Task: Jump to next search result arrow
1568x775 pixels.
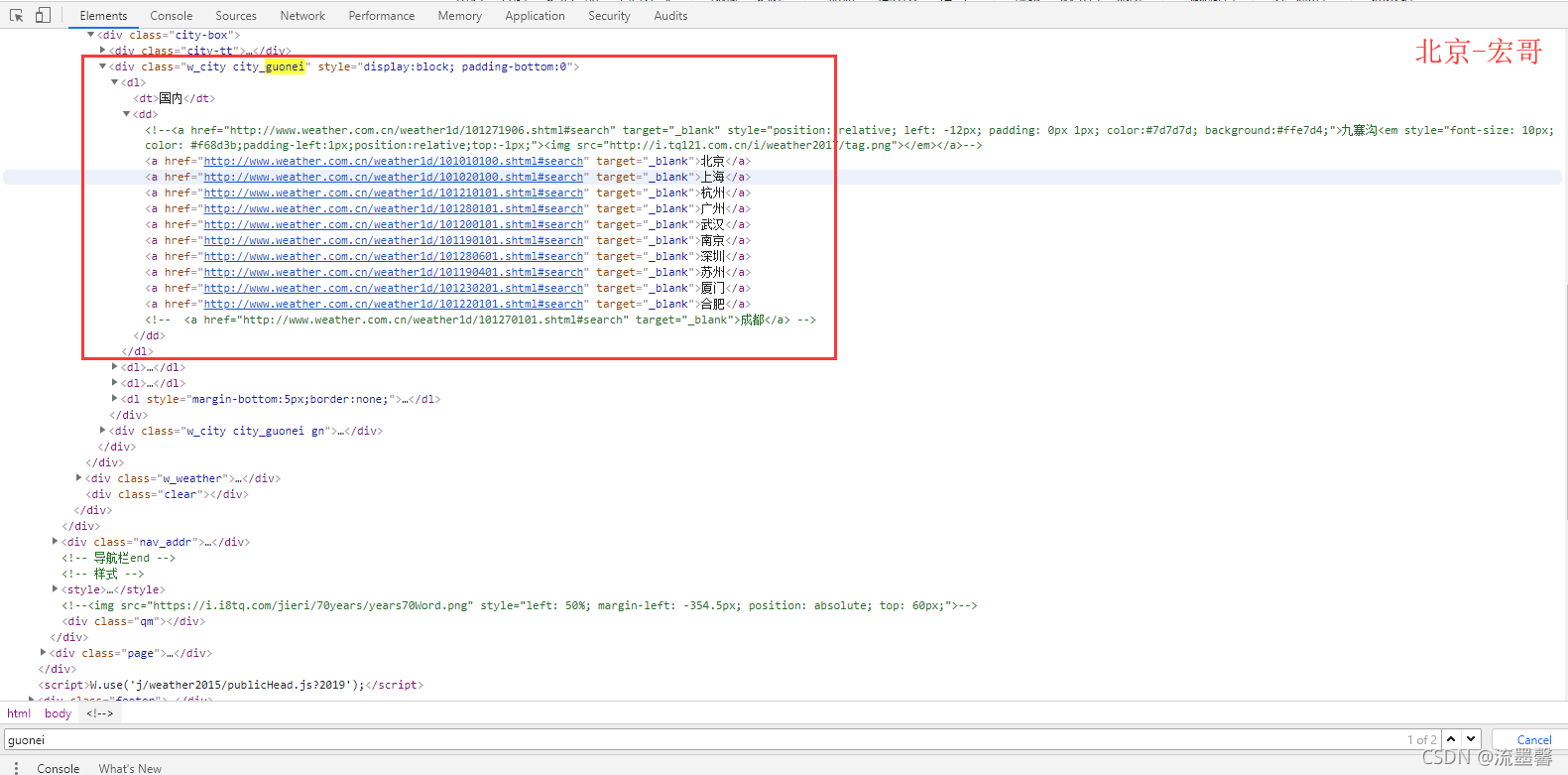Action: pos(1471,739)
